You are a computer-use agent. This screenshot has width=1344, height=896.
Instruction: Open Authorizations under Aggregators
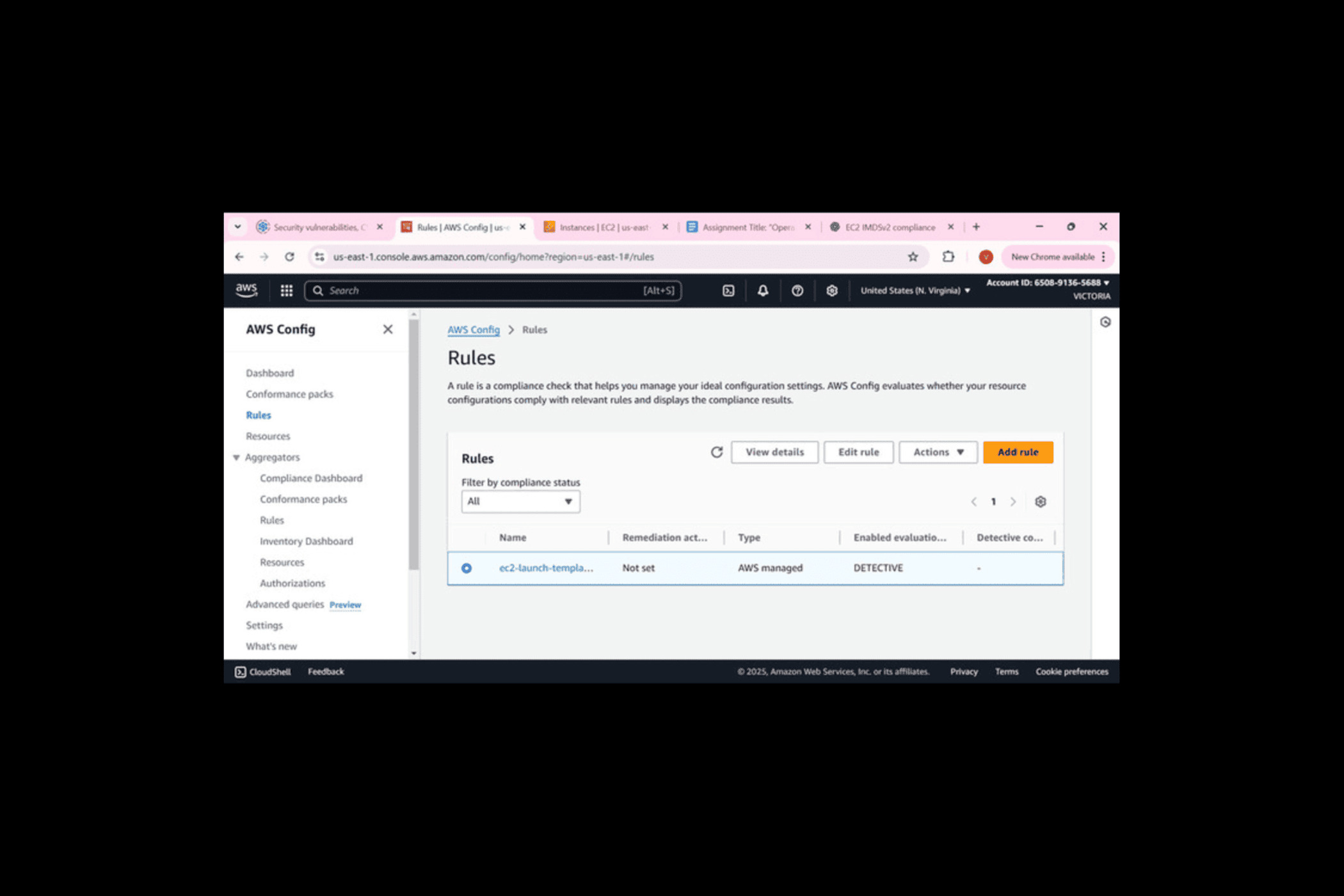292,583
